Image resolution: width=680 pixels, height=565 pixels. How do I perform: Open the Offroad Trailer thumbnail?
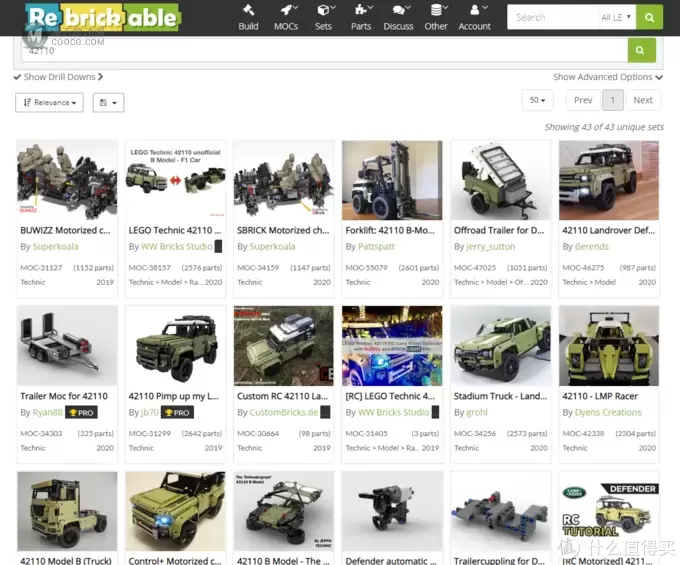[500, 180]
